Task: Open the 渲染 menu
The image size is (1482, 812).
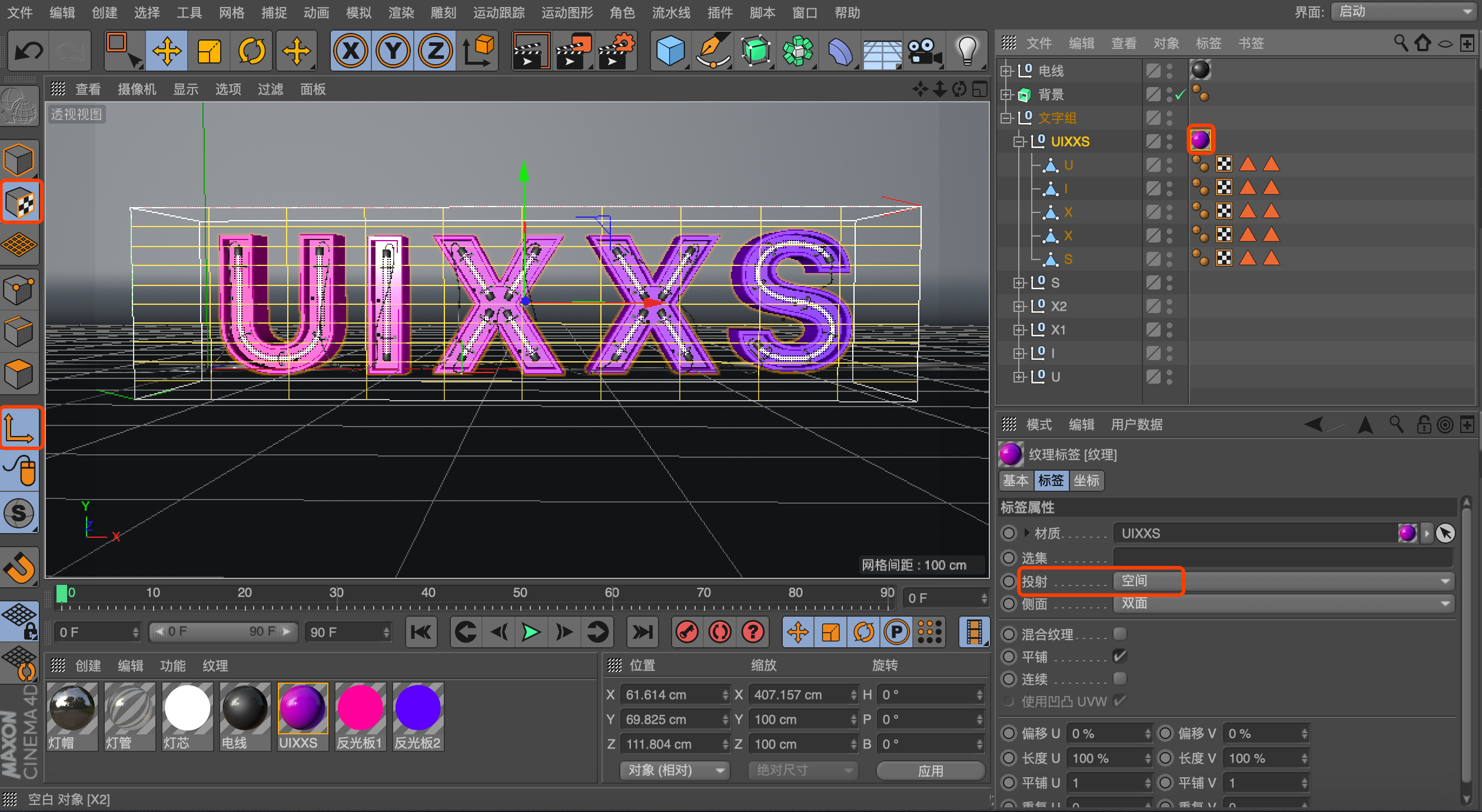Action: tap(401, 12)
